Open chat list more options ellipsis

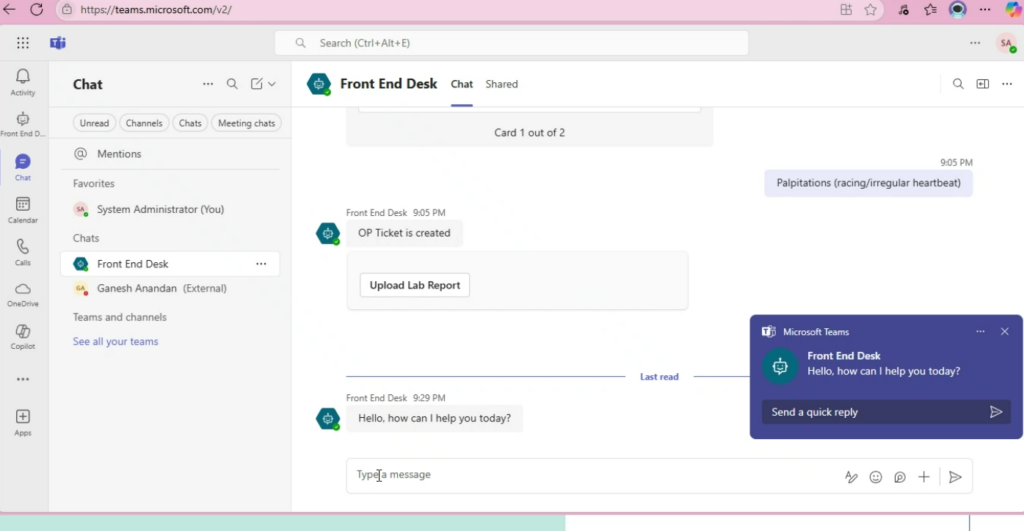tap(208, 84)
